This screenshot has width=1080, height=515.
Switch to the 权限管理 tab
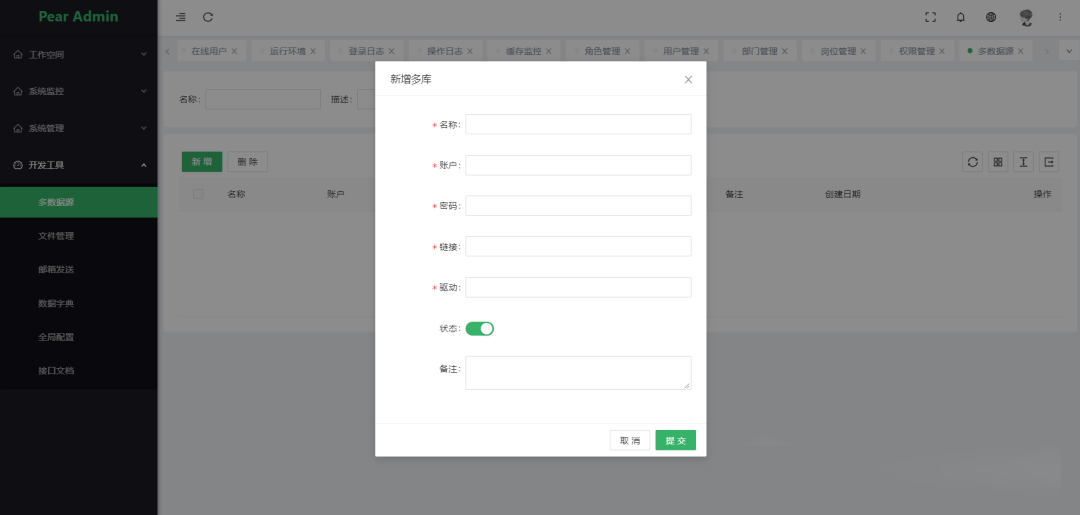point(916,51)
